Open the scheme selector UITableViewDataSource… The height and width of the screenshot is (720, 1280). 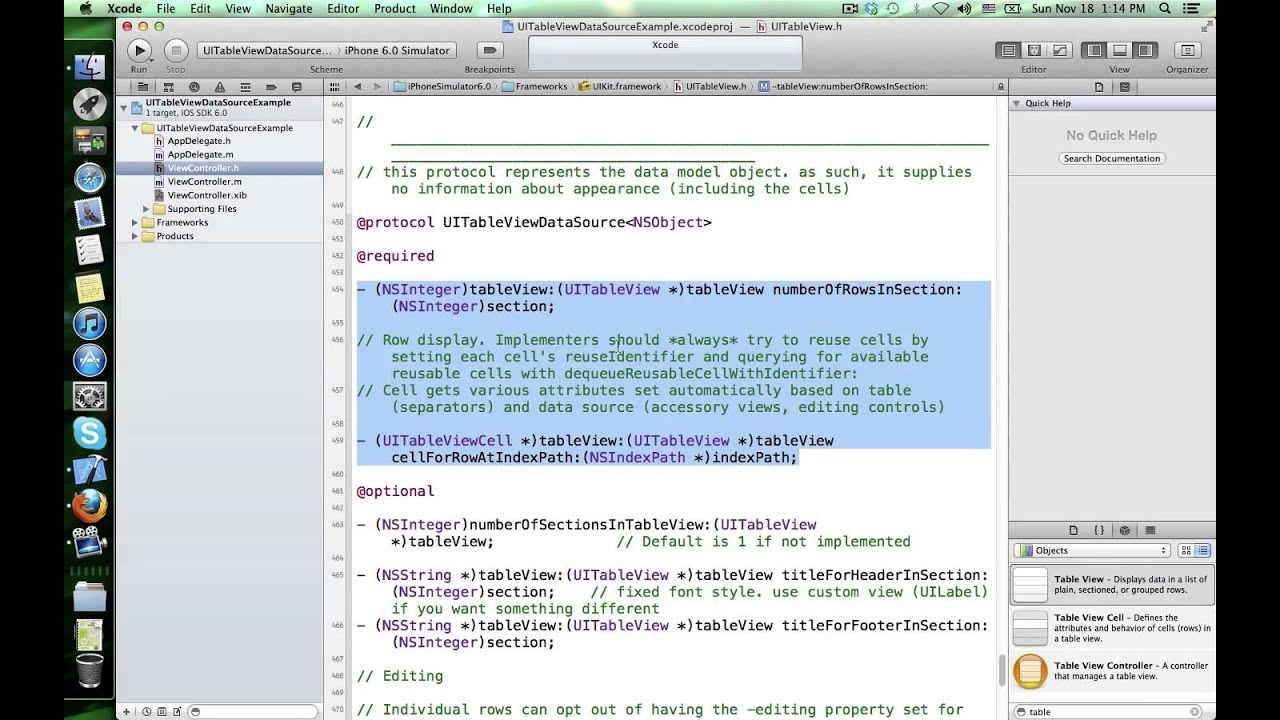(267, 50)
